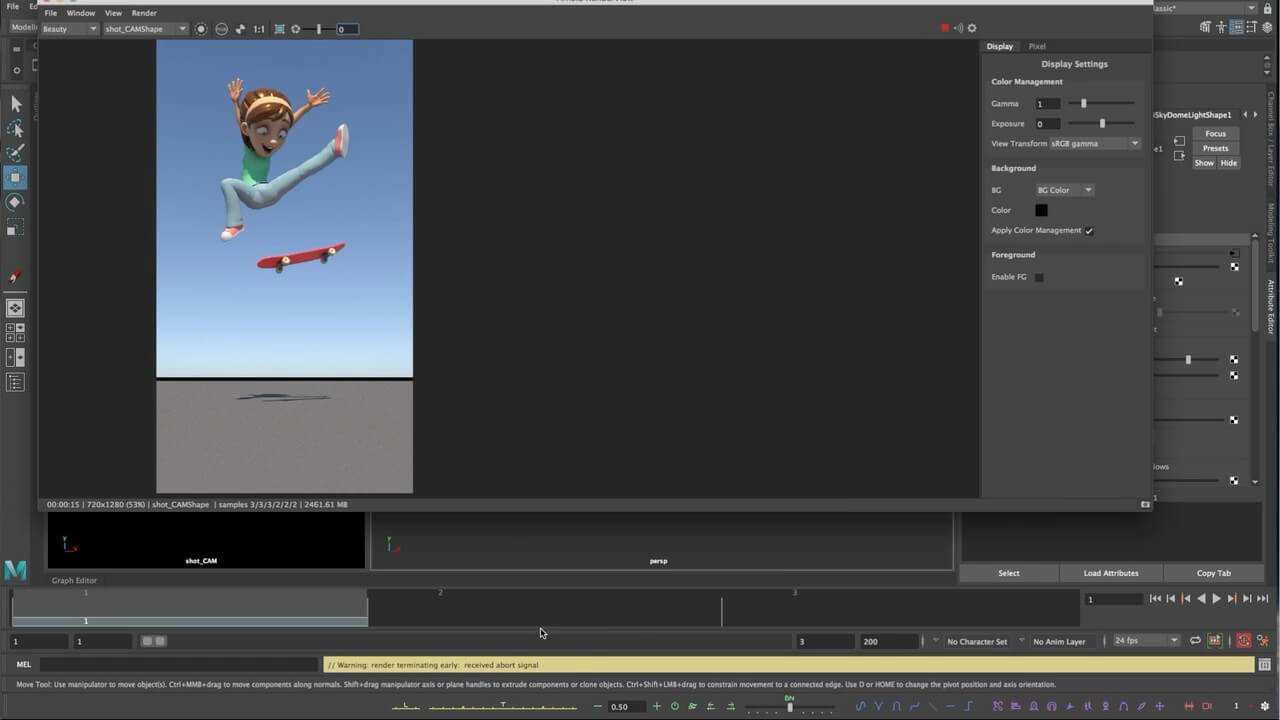The height and width of the screenshot is (720, 1280).
Task: Switch to four-view layout
Action: [16, 332]
